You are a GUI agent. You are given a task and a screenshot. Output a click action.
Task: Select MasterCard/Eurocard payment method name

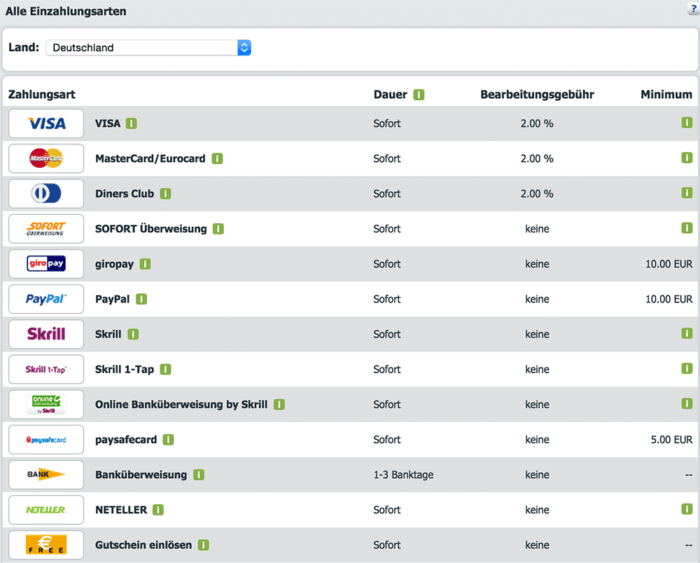point(150,158)
